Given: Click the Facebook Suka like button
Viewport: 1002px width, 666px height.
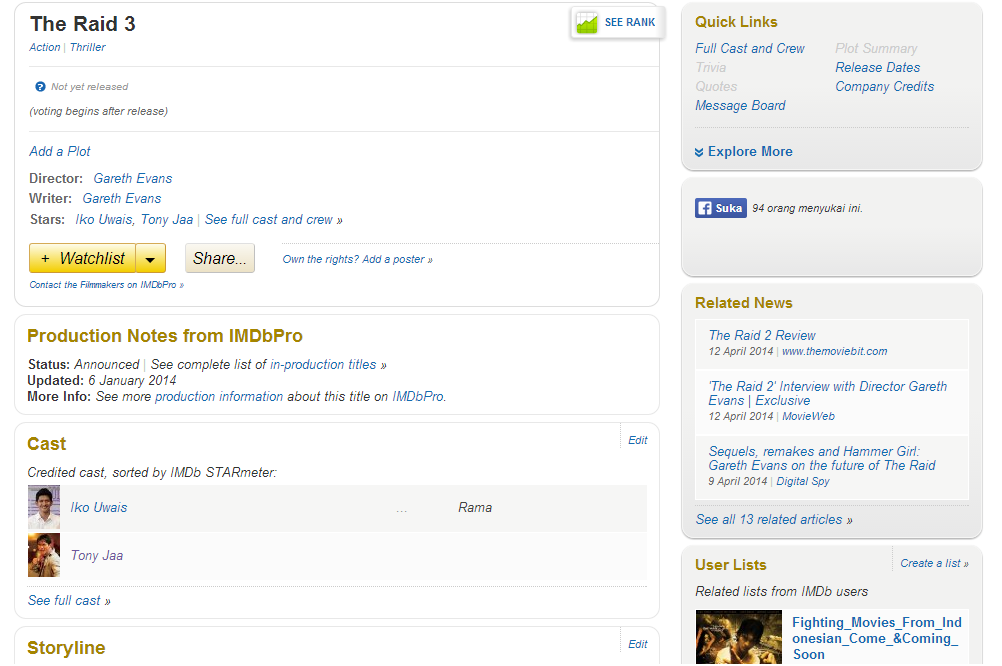Looking at the screenshot, I should [720, 208].
